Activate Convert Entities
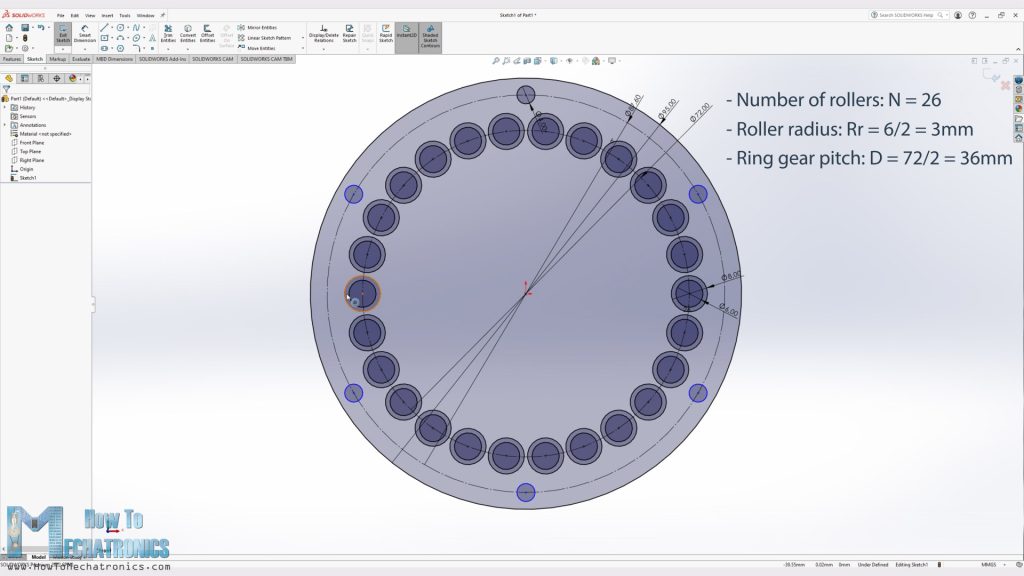Viewport: 1024px width, 576px height. point(187,35)
